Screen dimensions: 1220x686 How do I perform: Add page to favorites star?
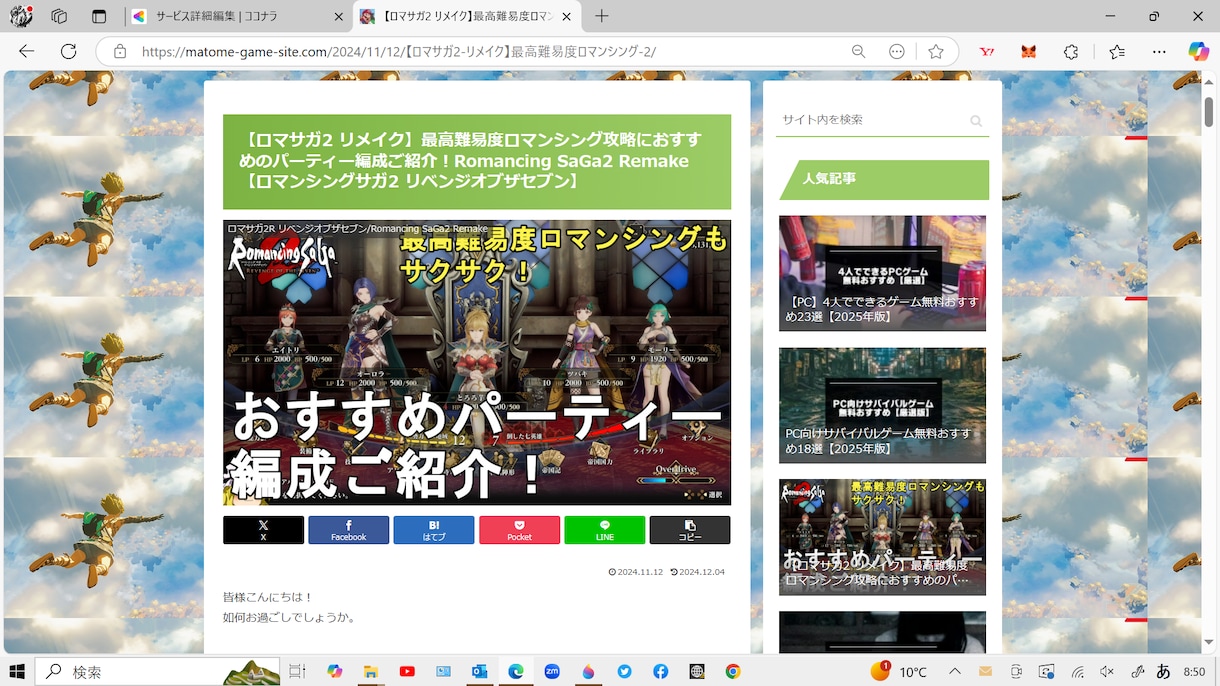click(936, 51)
